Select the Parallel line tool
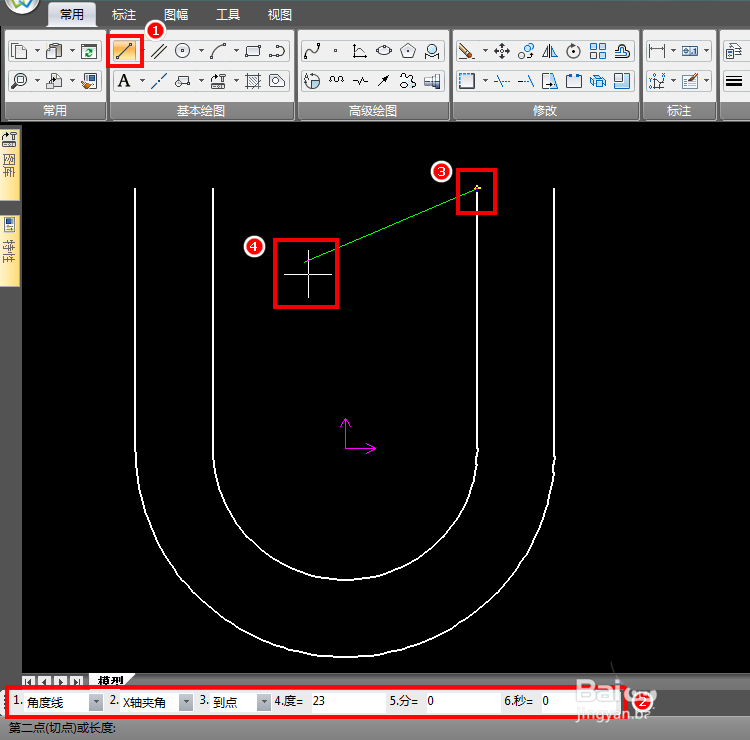 [x=159, y=51]
